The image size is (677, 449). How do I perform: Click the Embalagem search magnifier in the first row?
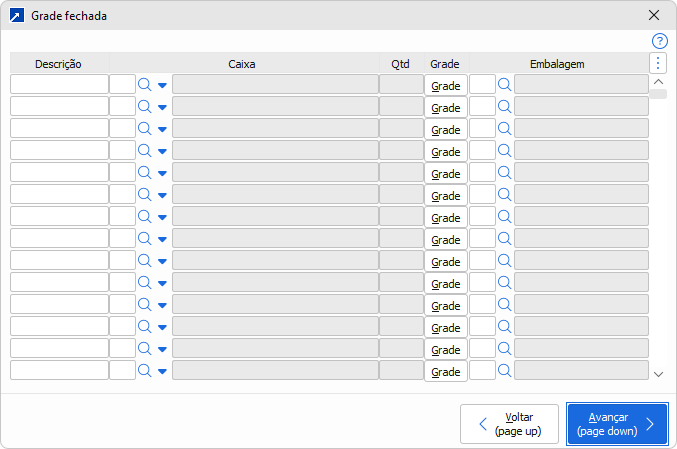[505, 85]
